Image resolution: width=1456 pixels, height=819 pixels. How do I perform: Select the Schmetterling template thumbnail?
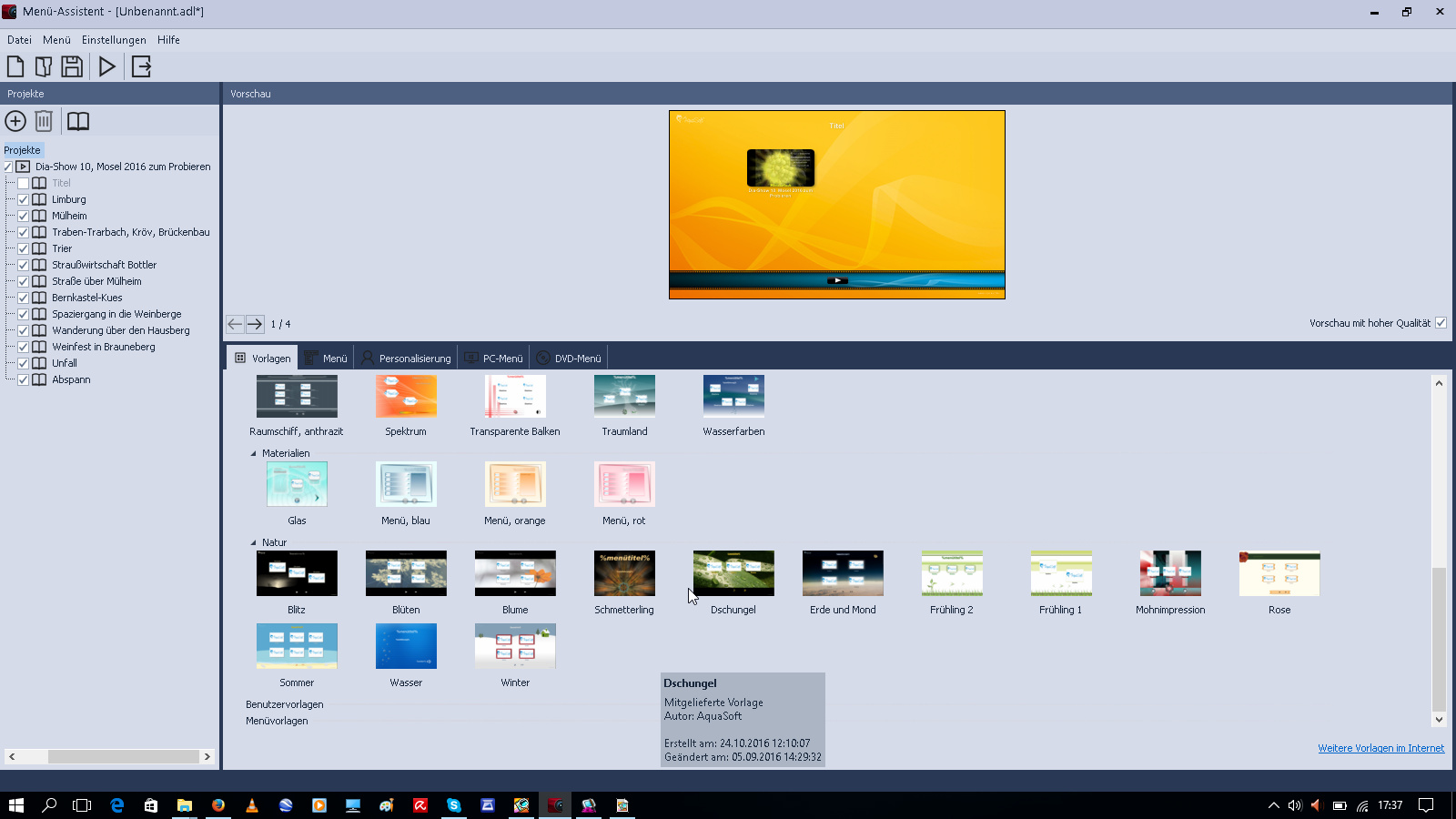624,574
